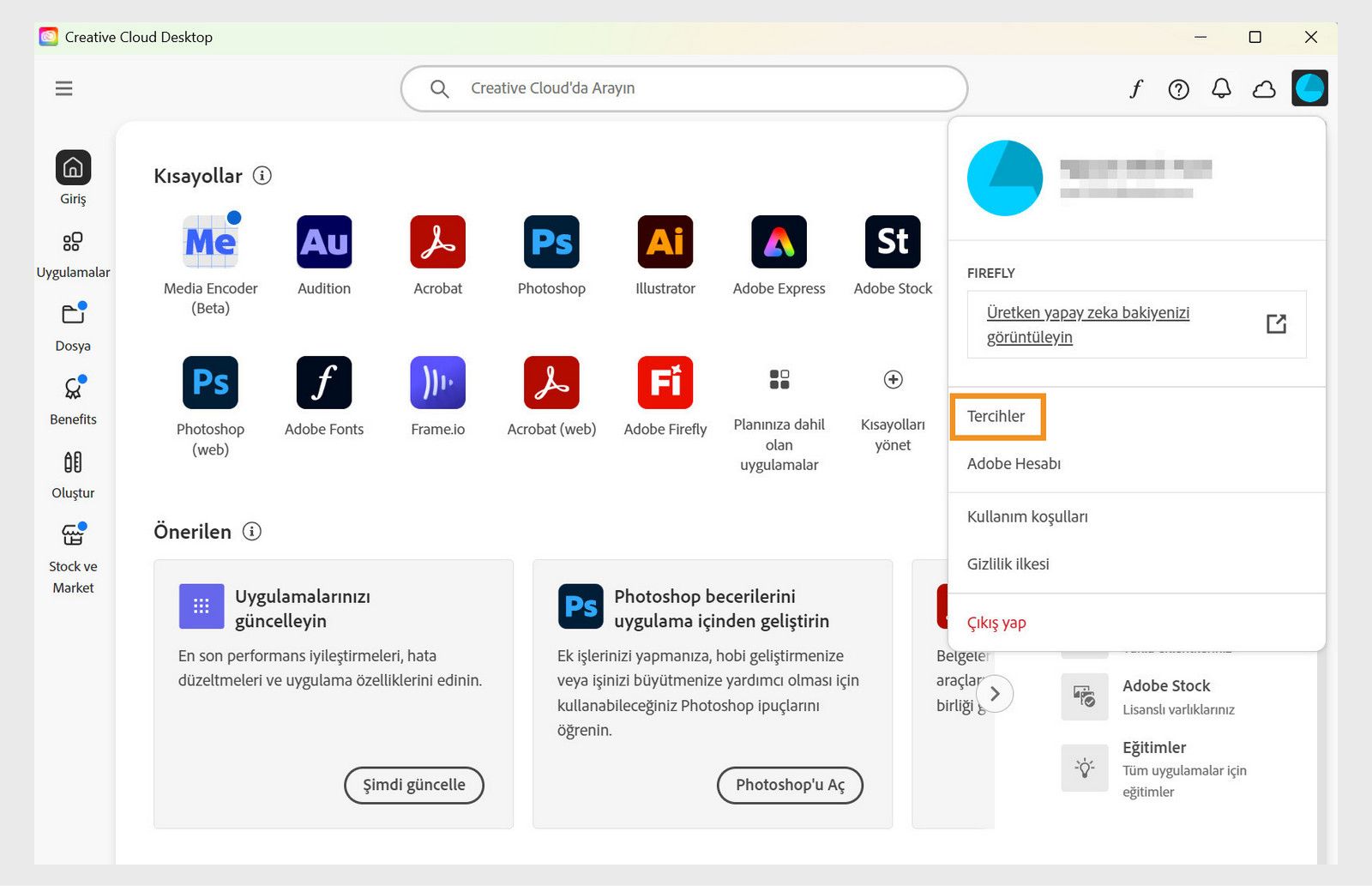Expand the hamburger menu
The height and width of the screenshot is (886, 1372).
tap(63, 88)
